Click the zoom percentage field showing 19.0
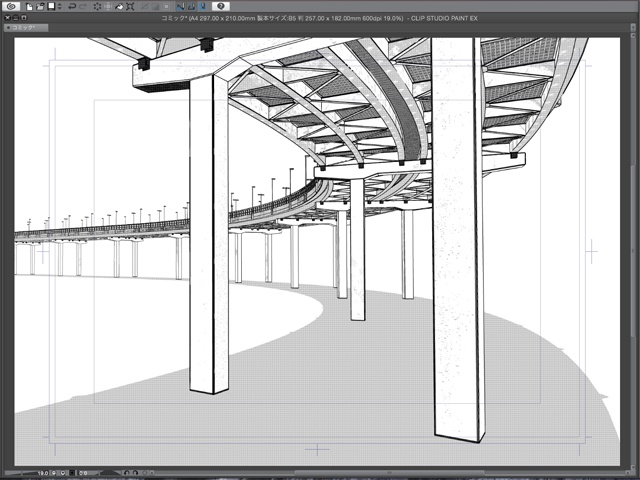Image resolution: width=640 pixels, height=480 pixels. coord(45,473)
